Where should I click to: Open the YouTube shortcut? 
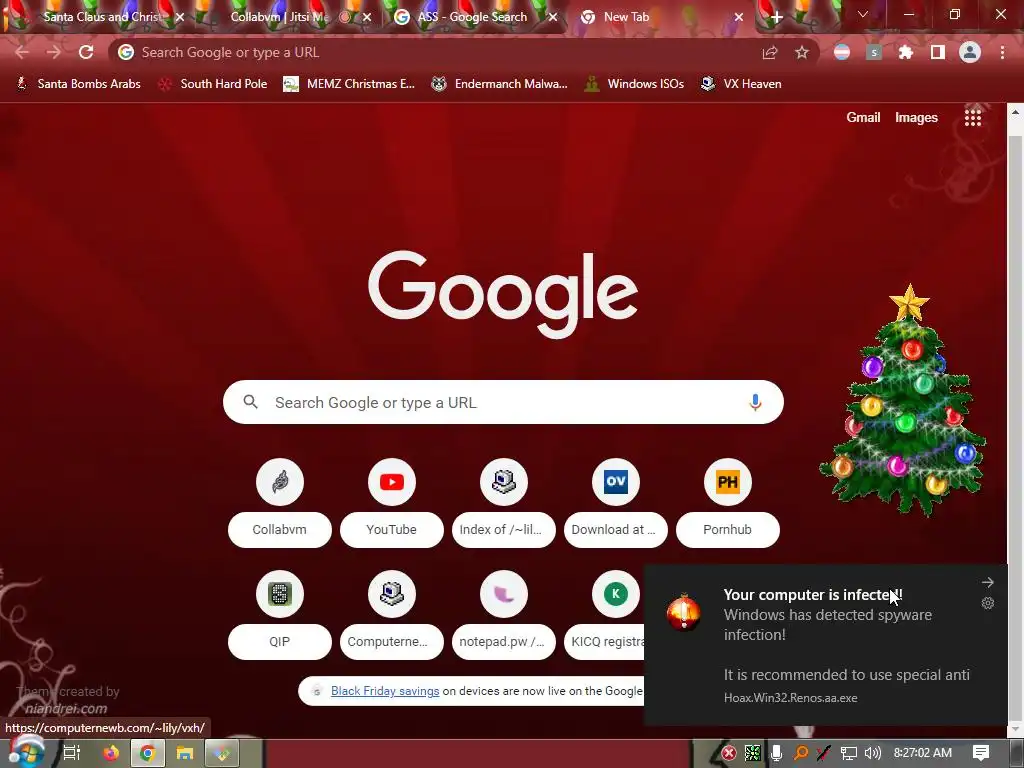(x=392, y=503)
